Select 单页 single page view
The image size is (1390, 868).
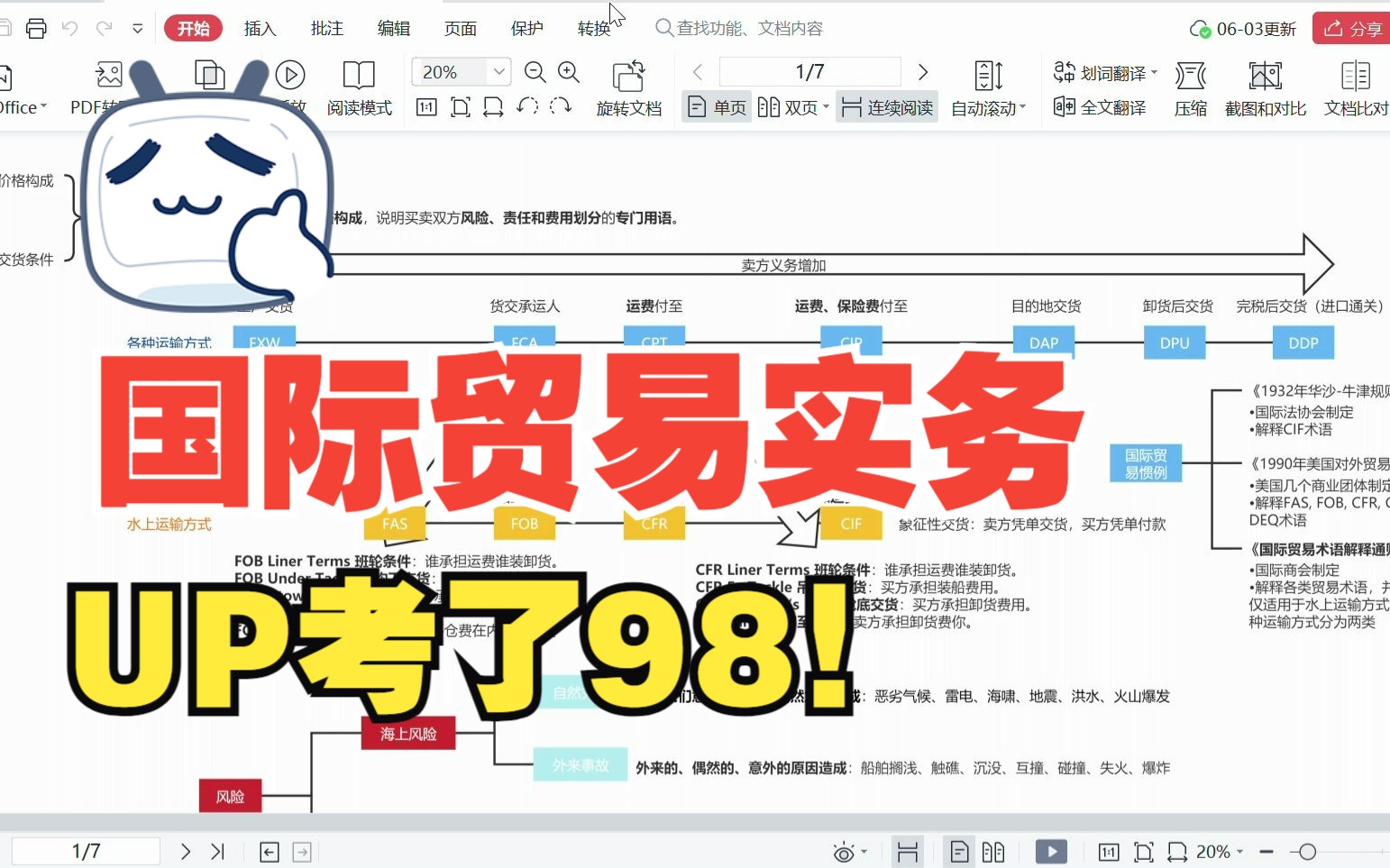click(717, 107)
